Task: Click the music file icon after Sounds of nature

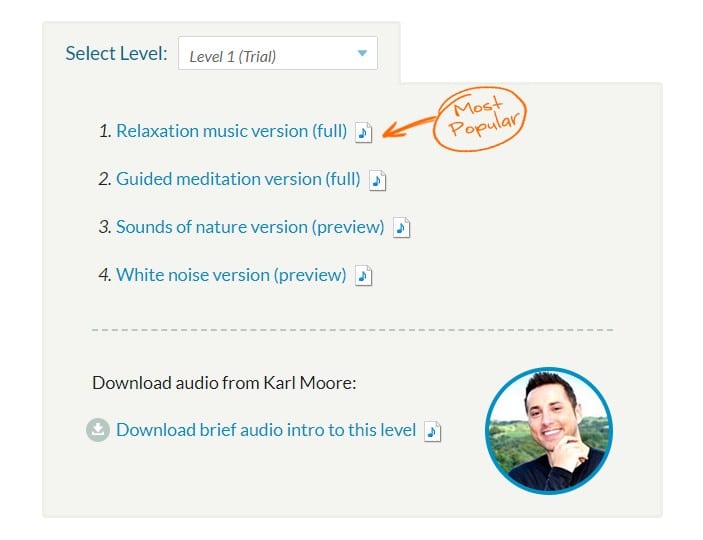Action: coord(402,228)
